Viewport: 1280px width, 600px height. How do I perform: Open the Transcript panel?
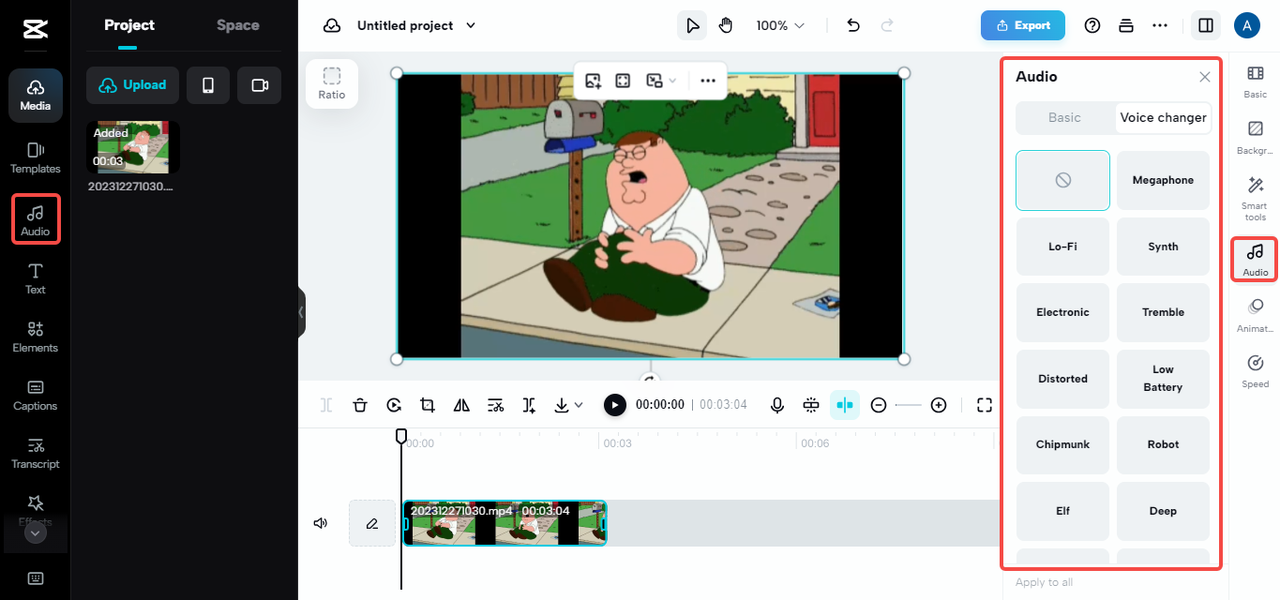pyautogui.click(x=35, y=453)
